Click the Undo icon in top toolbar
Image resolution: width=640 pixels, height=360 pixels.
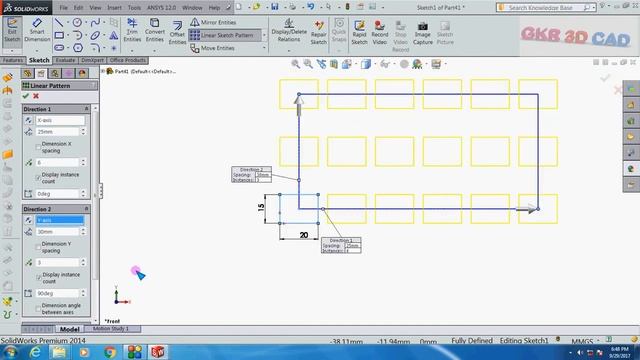311,7
